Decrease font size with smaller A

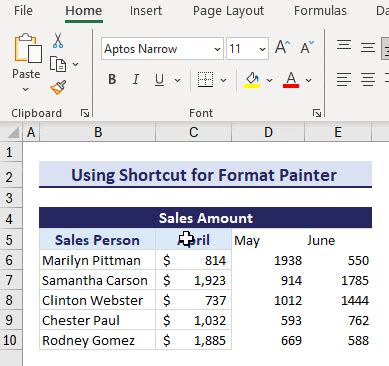pyautogui.click(x=307, y=47)
